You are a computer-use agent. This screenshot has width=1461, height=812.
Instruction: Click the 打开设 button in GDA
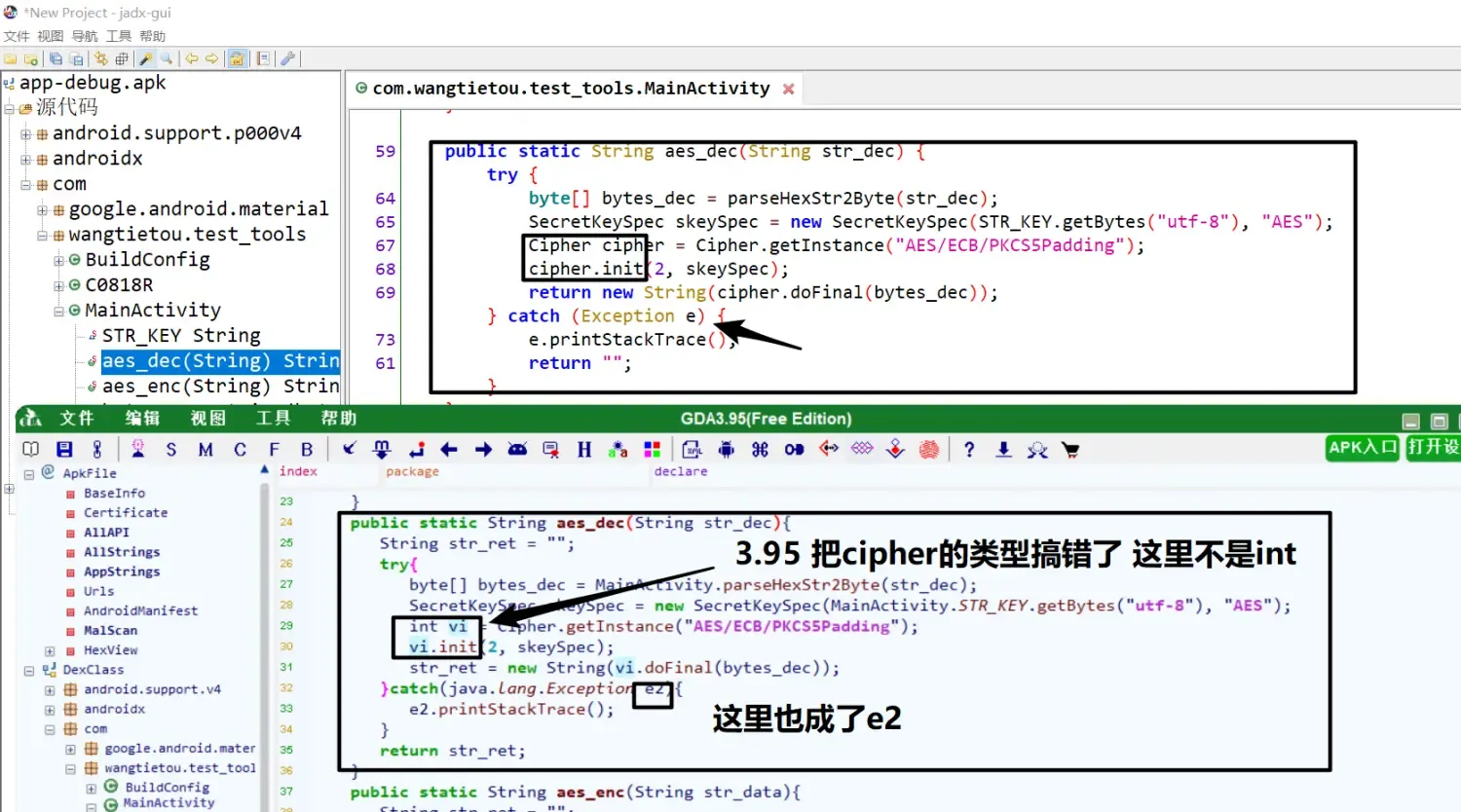click(x=1431, y=449)
